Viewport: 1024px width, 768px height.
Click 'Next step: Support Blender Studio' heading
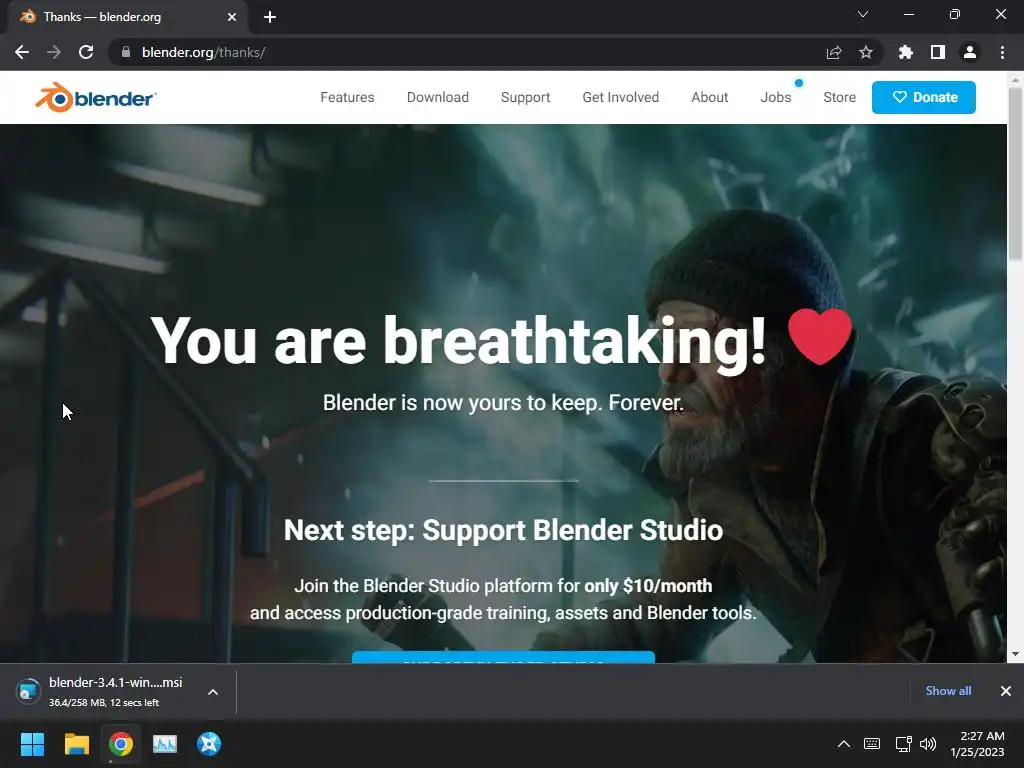pyautogui.click(x=504, y=530)
